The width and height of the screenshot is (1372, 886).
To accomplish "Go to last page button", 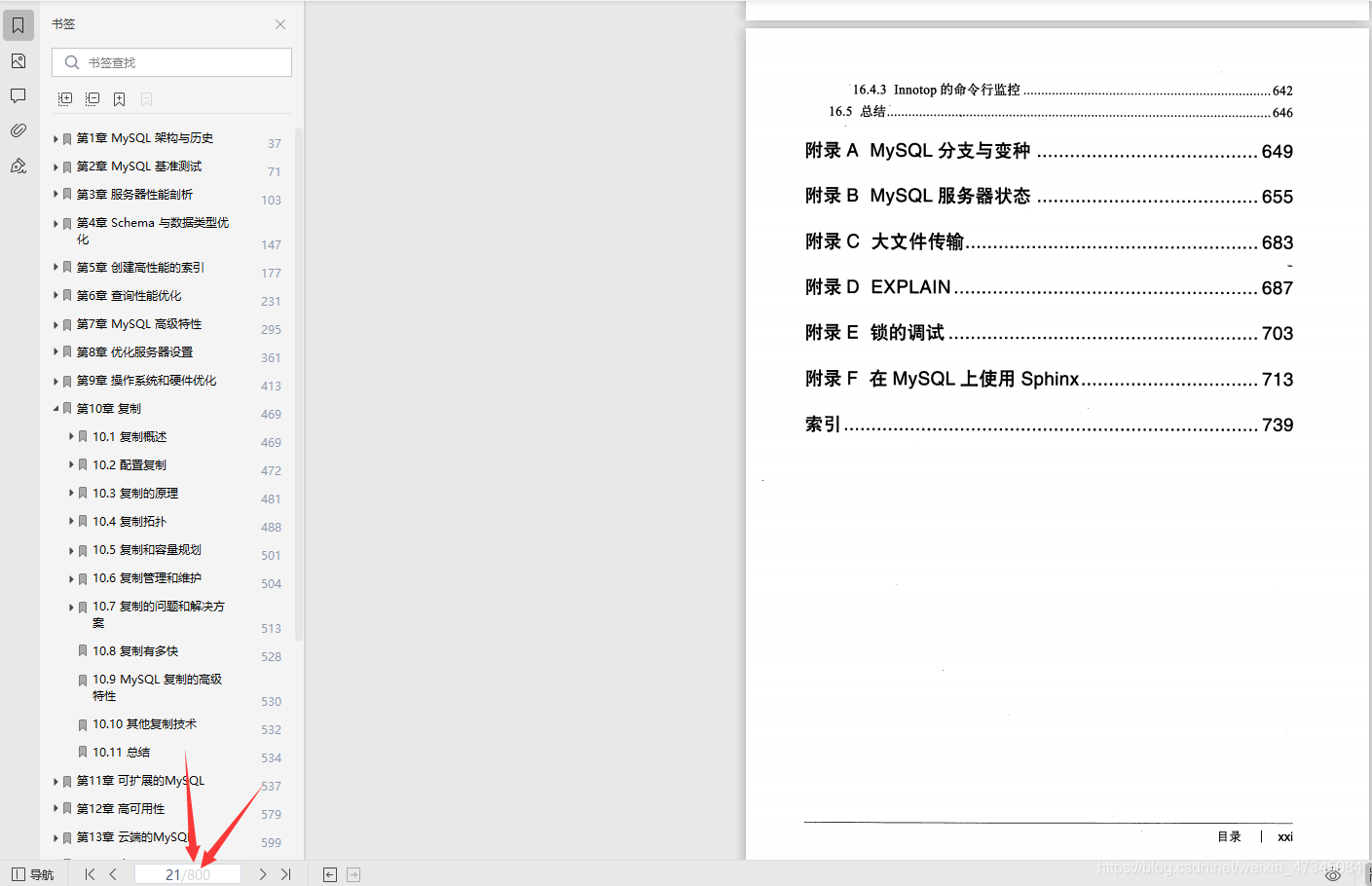I will tap(285, 874).
